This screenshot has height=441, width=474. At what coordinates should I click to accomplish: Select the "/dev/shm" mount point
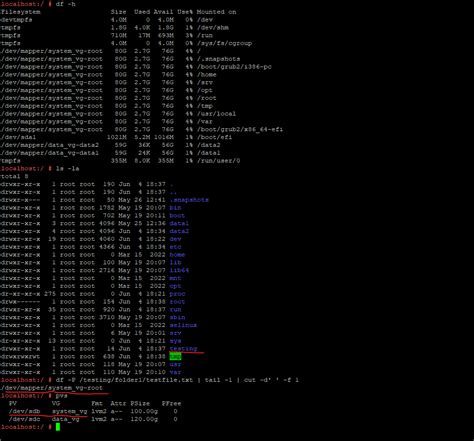[213, 28]
